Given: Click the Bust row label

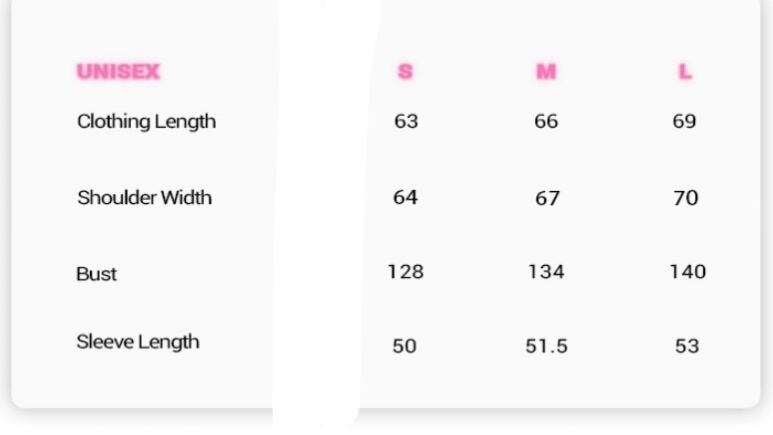Looking at the screenshot, I should tap(97, 274).
